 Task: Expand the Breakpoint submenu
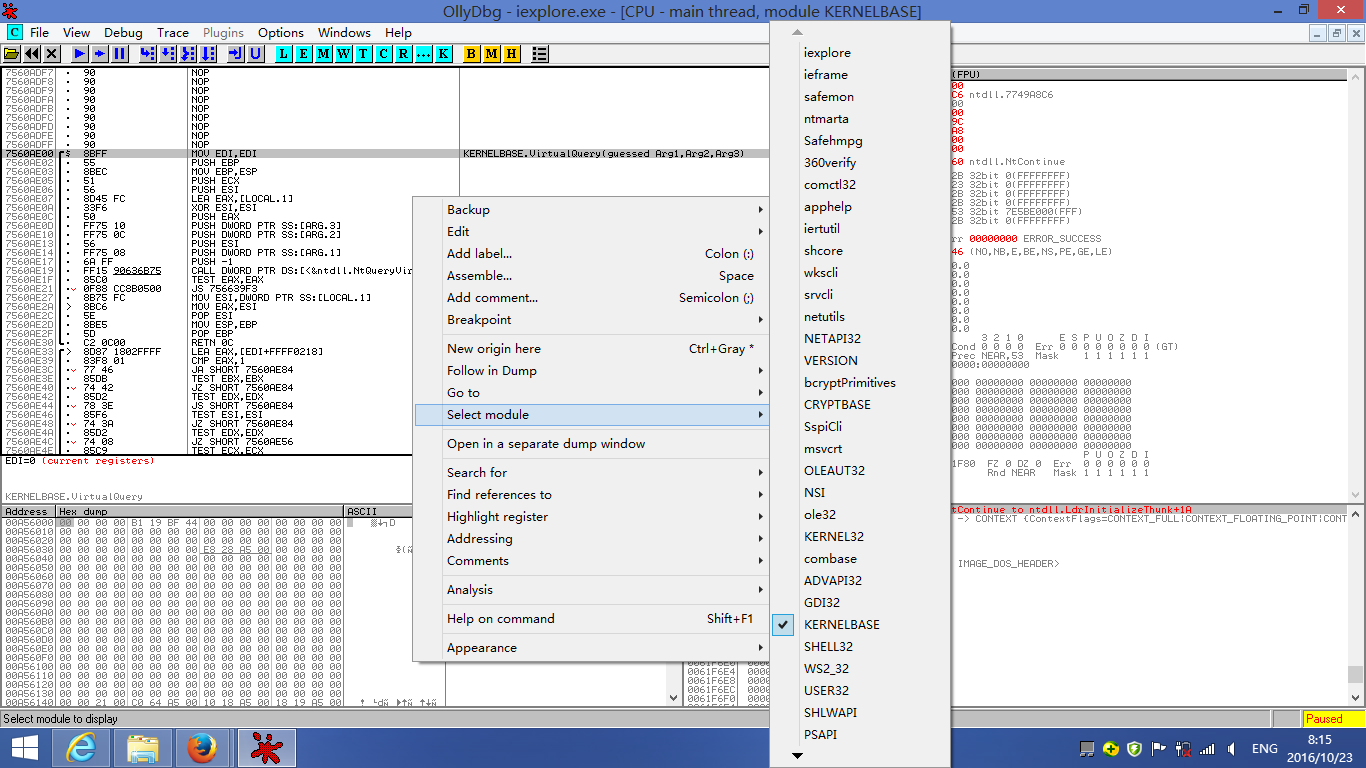coord(592,320)
